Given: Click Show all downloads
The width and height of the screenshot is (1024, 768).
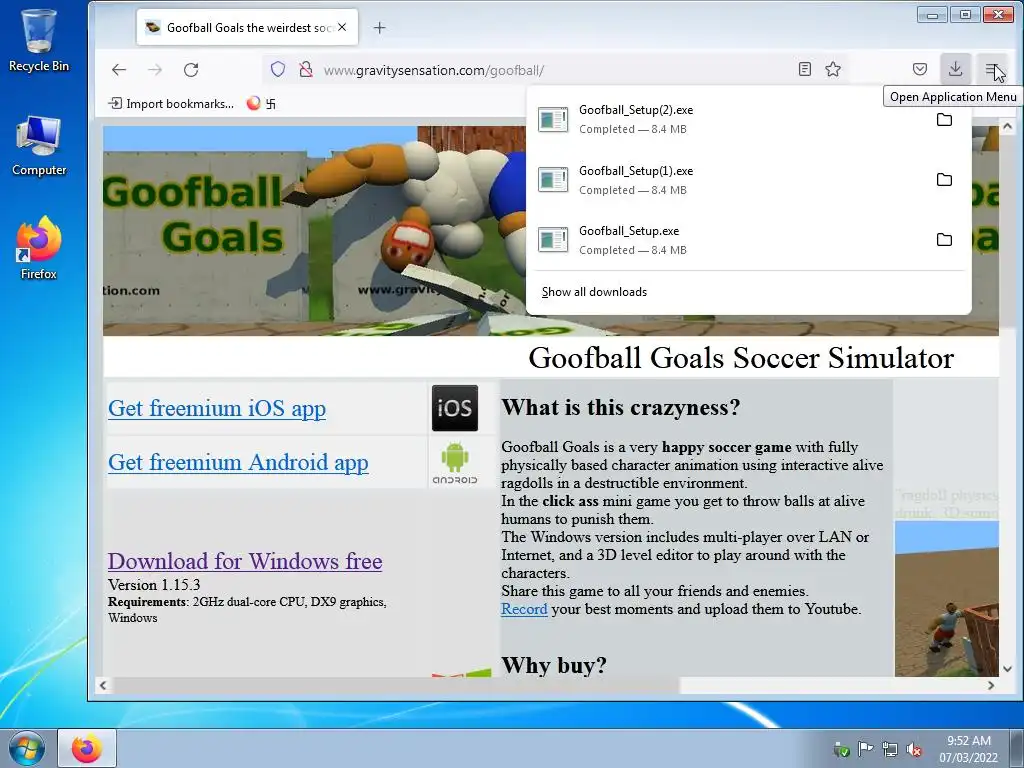Looking at the screenshot, I should pyautogui.click(x=594, y=292).
